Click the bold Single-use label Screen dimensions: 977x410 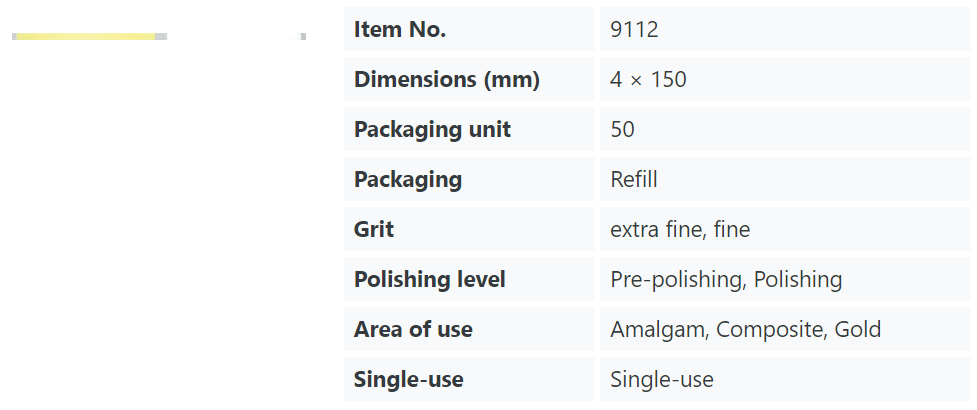[408, 379]
